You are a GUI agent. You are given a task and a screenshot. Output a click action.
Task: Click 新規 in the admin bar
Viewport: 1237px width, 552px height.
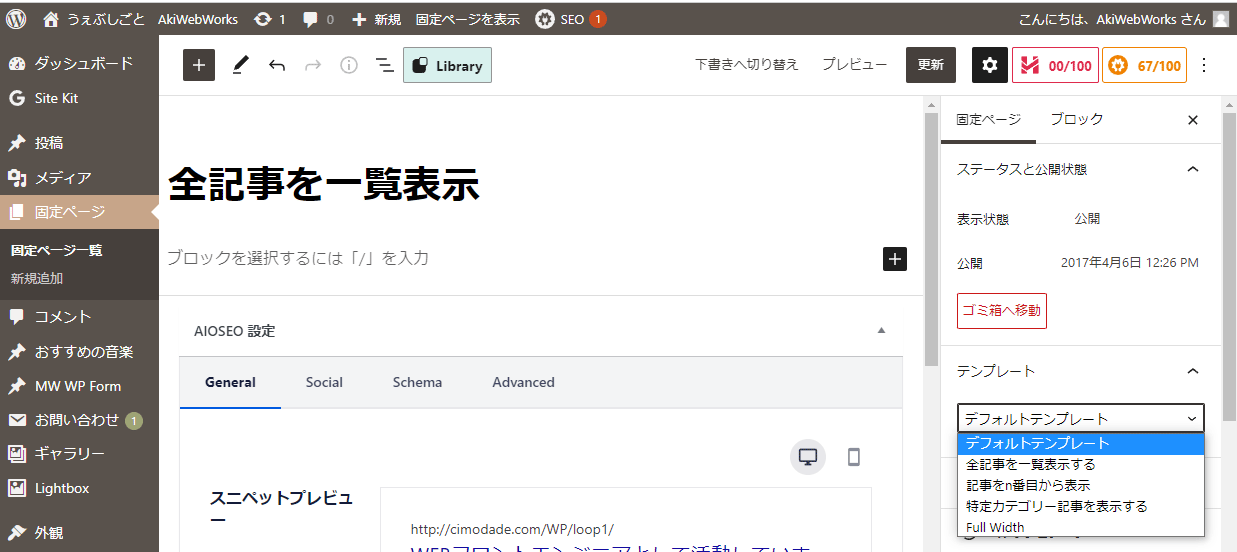377,19
